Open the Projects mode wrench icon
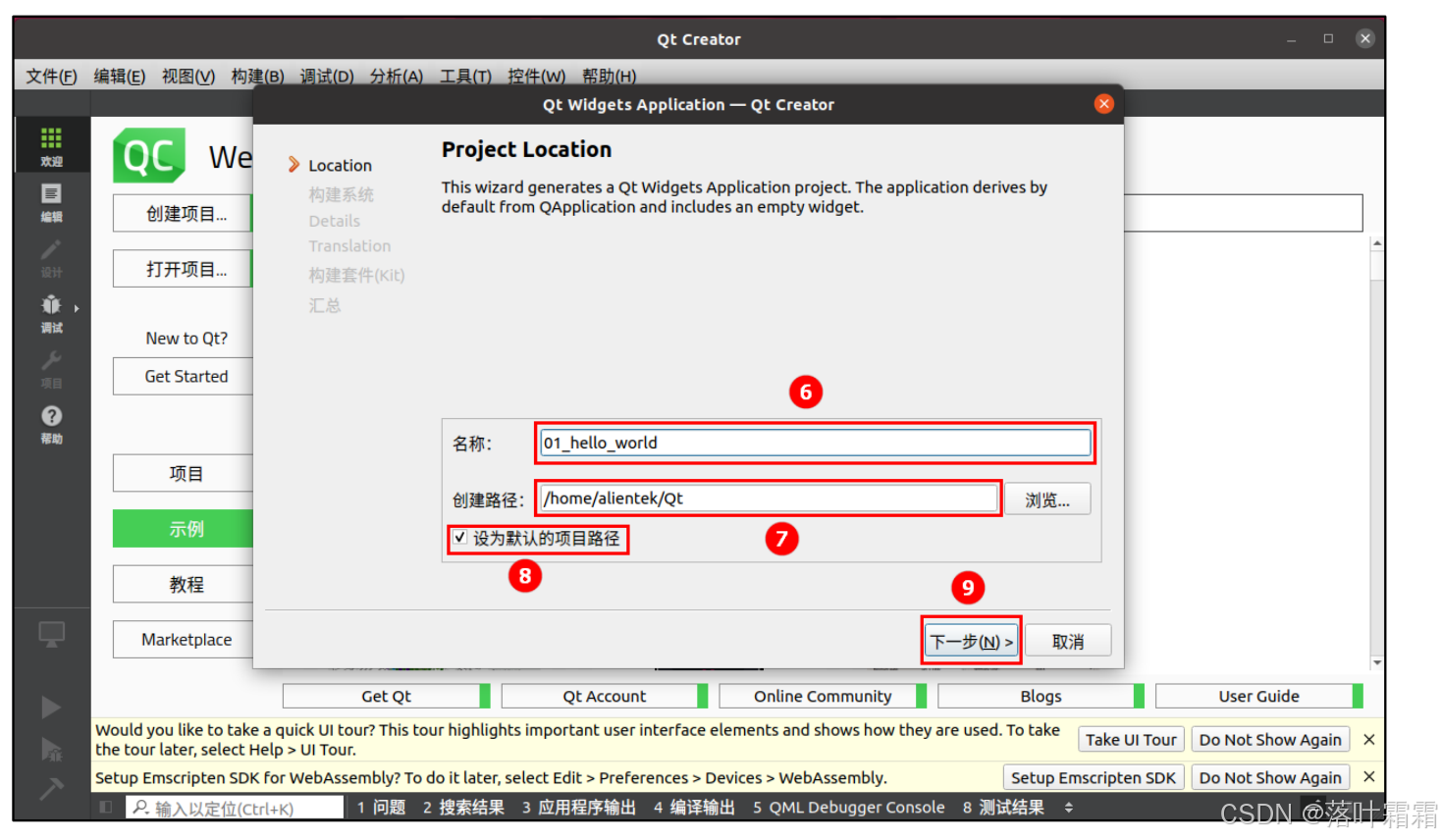The image size is (1442, 840). point(51,368)
